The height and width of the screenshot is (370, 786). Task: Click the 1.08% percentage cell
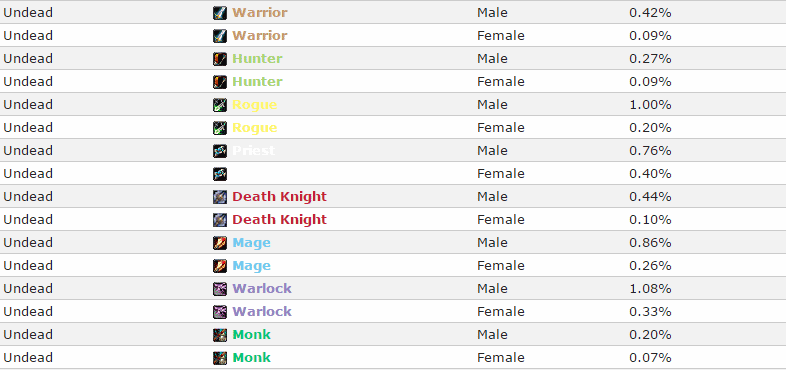tap(650, 289)
